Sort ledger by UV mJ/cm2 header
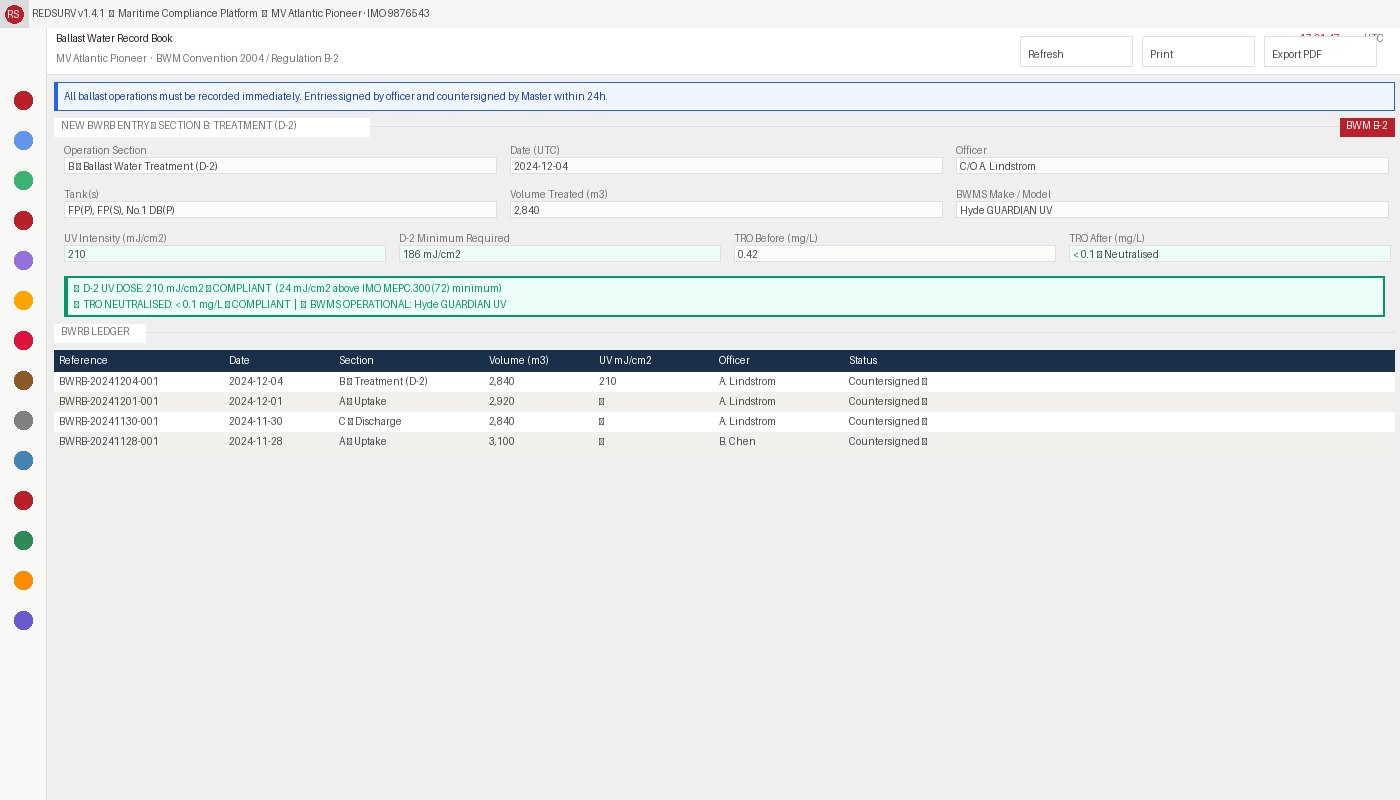 (625, 361)
